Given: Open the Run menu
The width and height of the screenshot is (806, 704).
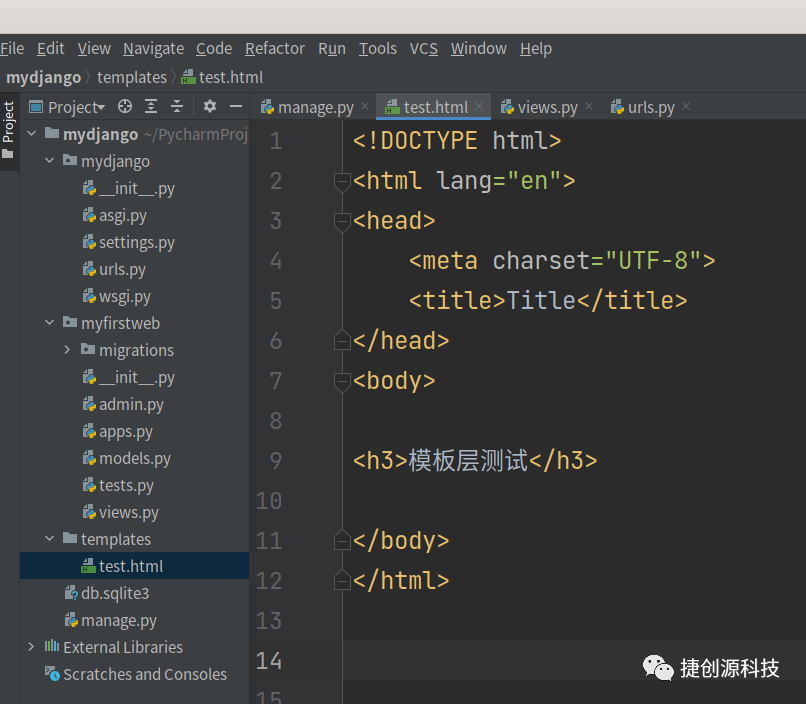Looking at the screenshot, I should (332, 48).
